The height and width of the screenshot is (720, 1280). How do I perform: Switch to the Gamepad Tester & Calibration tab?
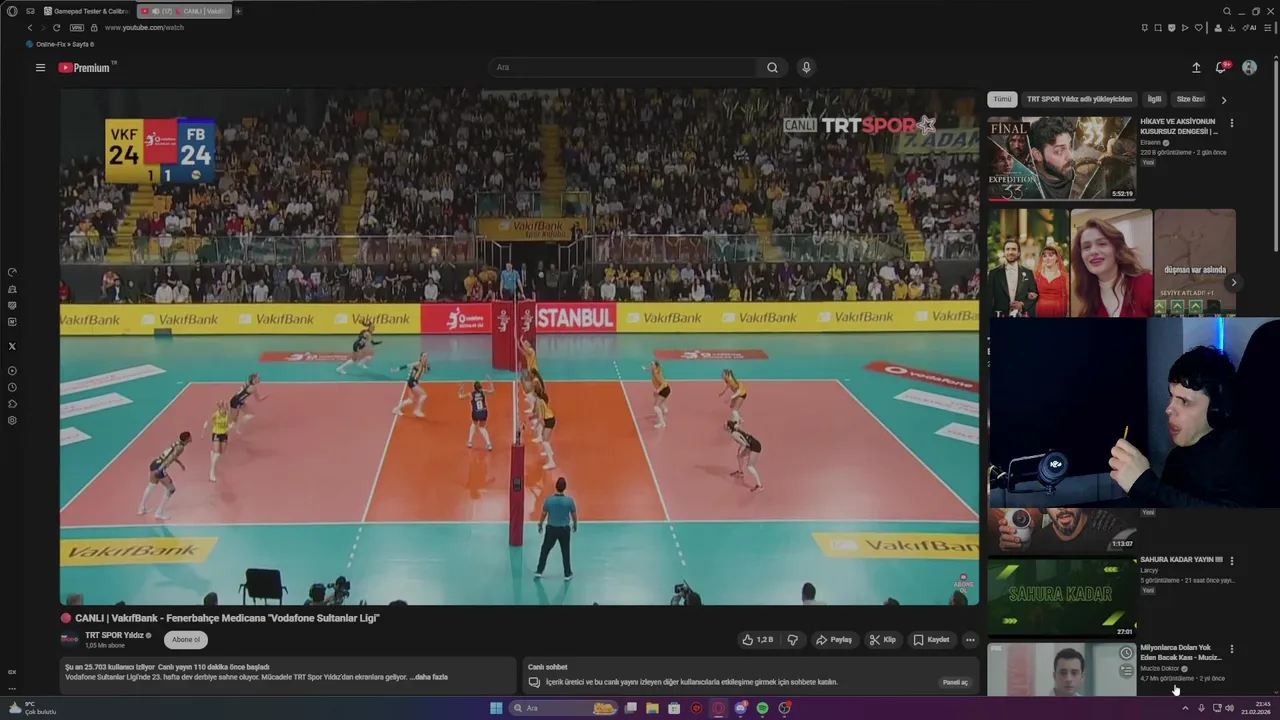coord(86,11)
